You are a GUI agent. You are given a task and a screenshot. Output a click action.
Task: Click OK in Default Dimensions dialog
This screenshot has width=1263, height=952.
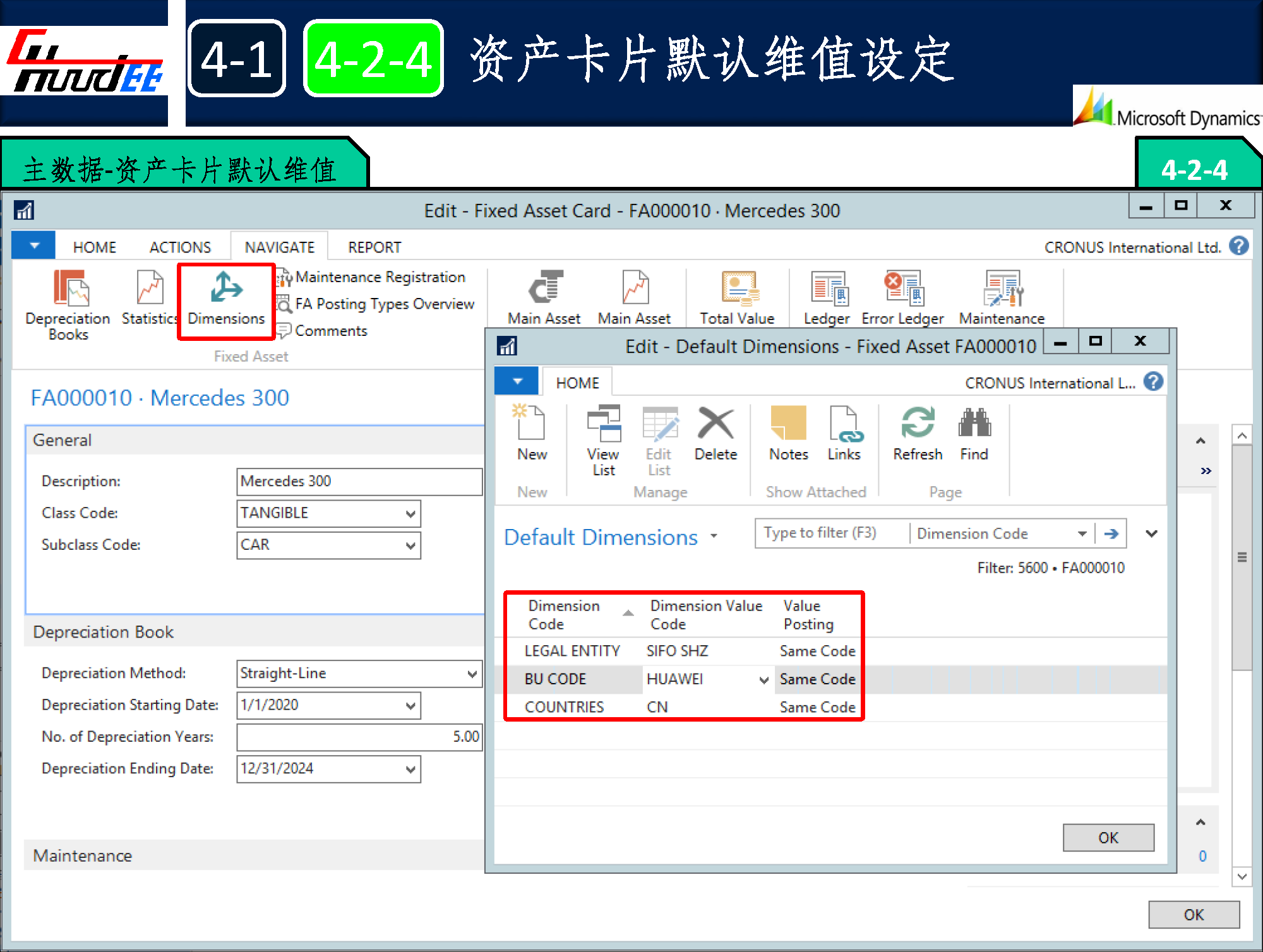click(x=1108, y=838)
